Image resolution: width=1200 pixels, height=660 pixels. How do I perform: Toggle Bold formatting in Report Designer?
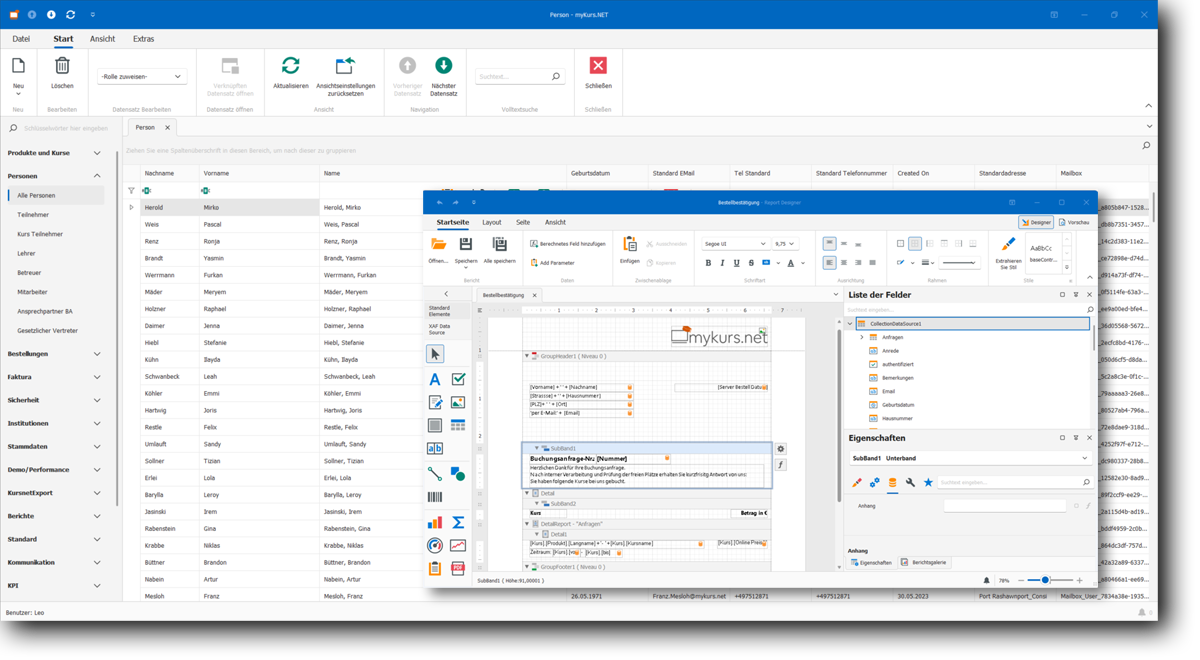708,263
